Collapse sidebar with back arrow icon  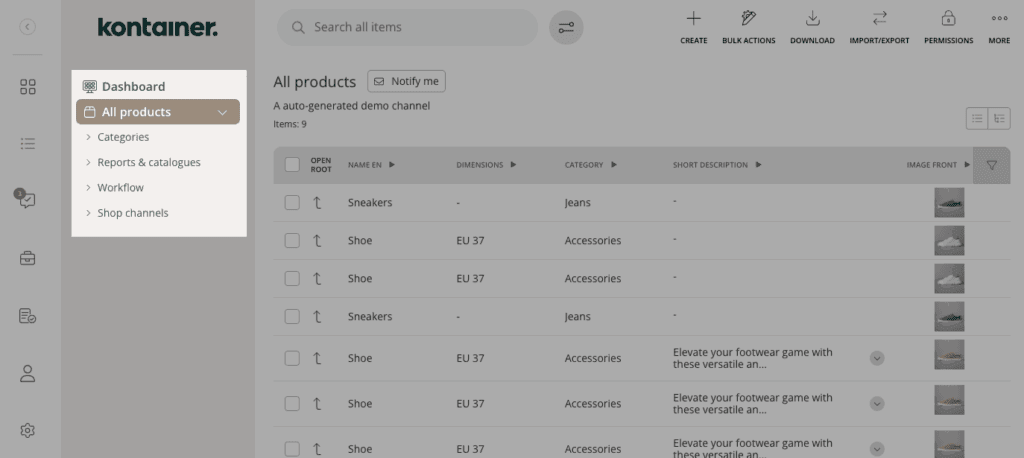click(28, 27)
